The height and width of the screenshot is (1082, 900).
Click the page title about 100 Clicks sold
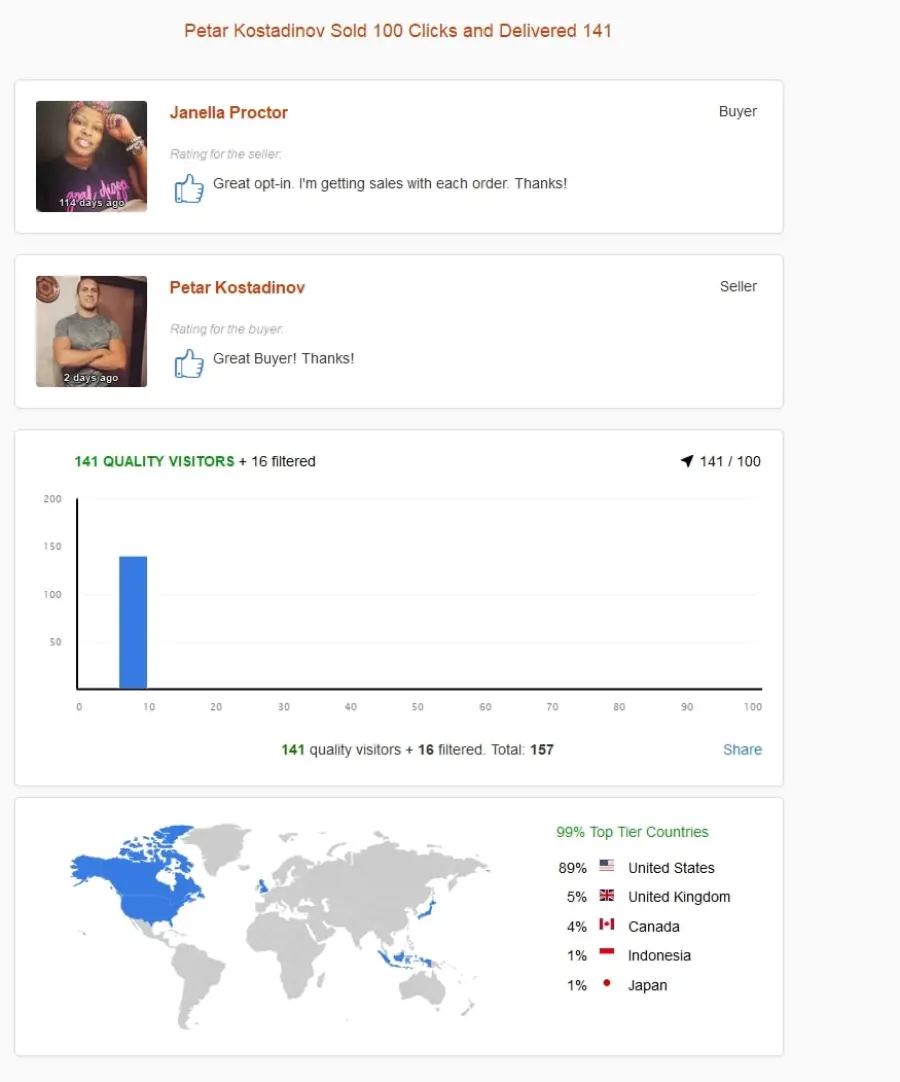(398, 30)
